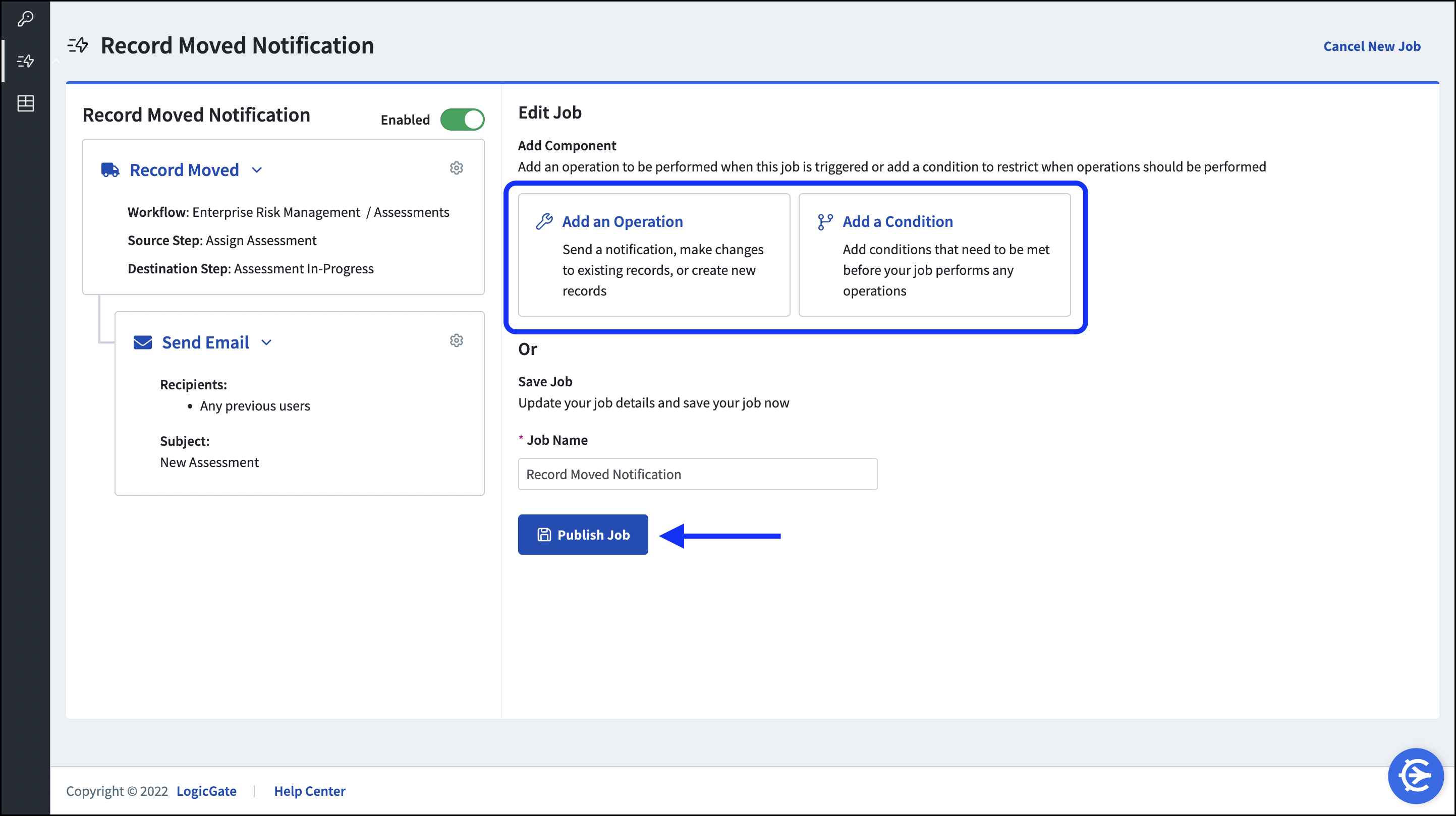Click the Edit Job heading
Viewport: 1456px width, 816px height.
point(550,112)
